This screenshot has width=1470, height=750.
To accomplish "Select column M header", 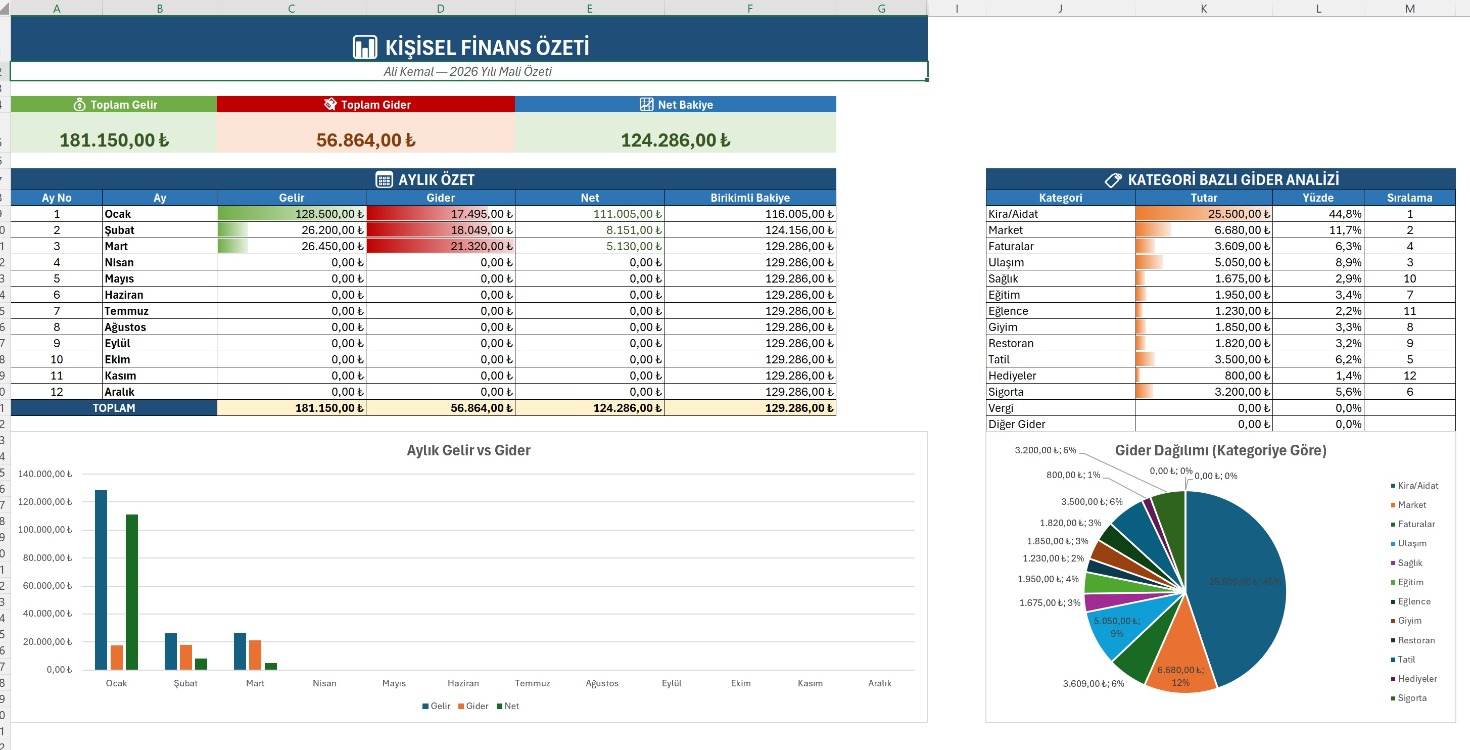I will (1410, 8).
